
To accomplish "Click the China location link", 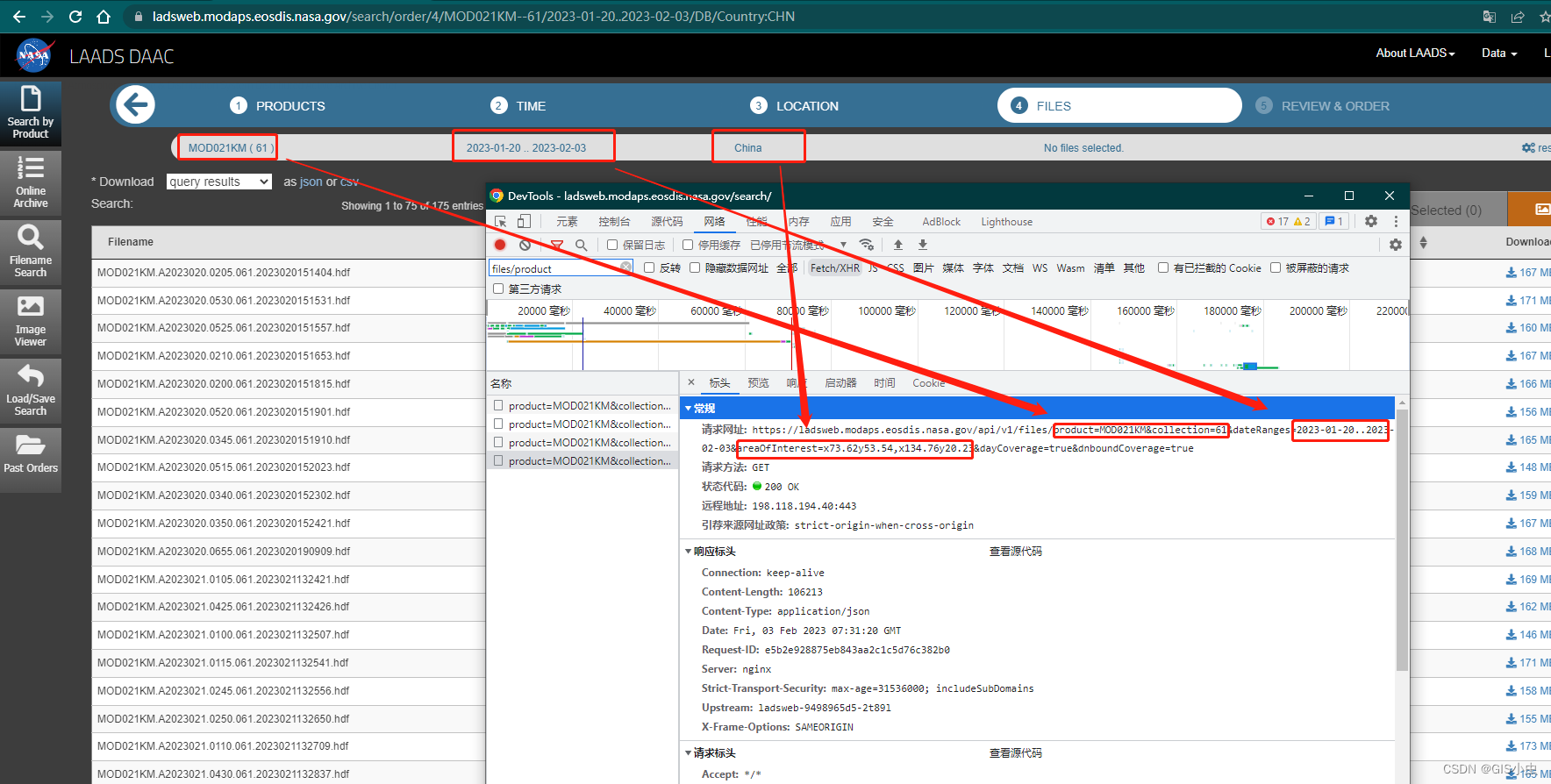I will point(748,148).
